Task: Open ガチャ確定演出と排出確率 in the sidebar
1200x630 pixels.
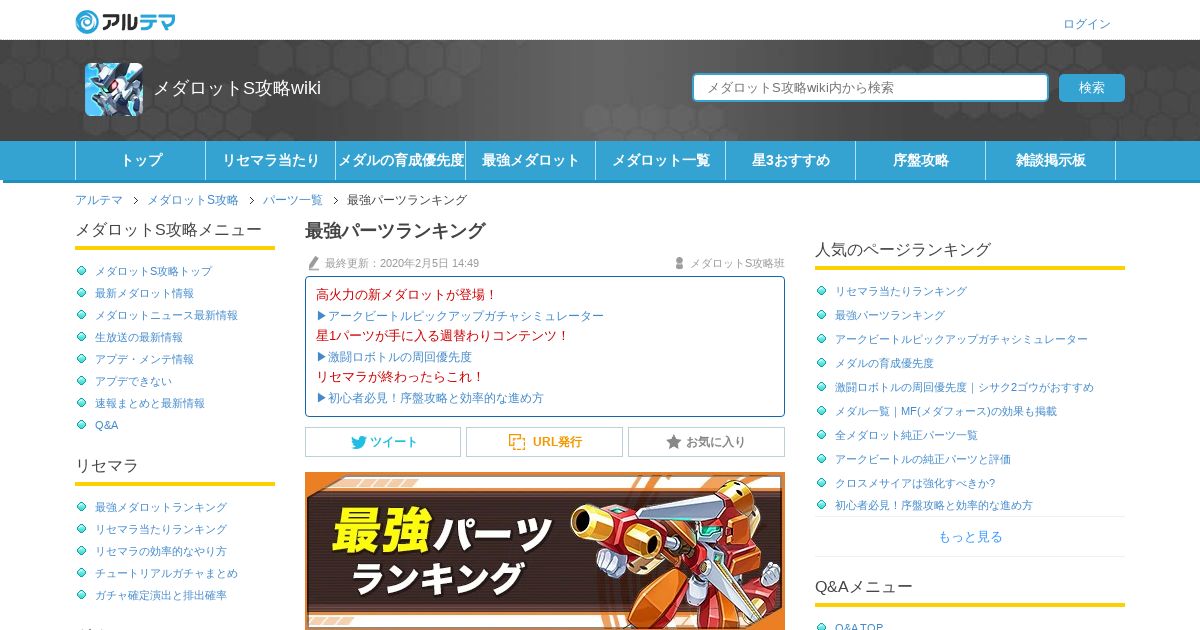Action: point(161,595)
